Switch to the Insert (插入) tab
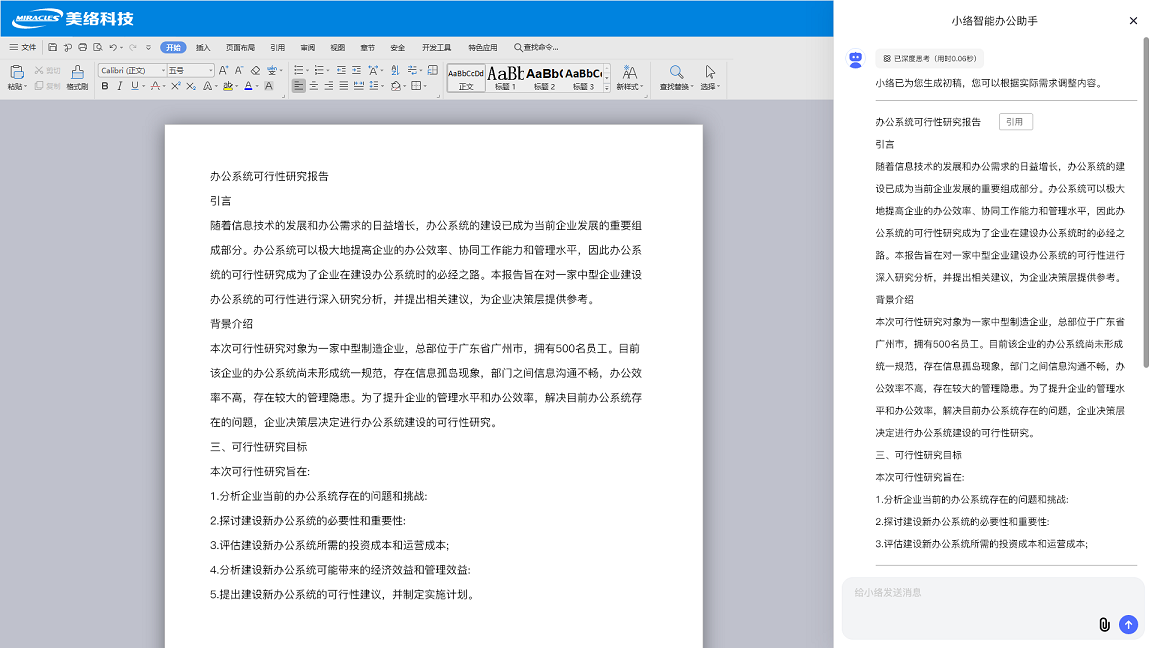Viewport: 1152px width, 648px height. point(203,47)
